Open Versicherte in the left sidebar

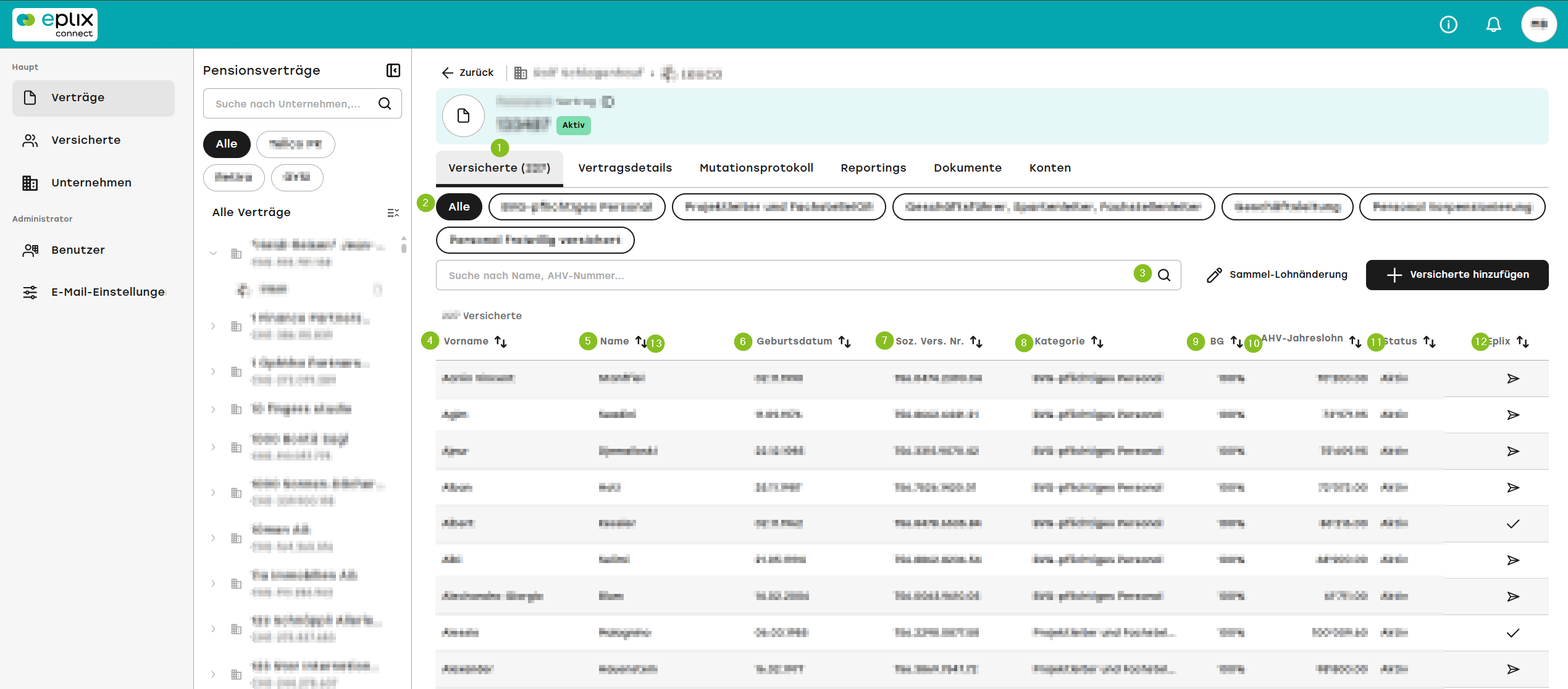pos(93,140)
